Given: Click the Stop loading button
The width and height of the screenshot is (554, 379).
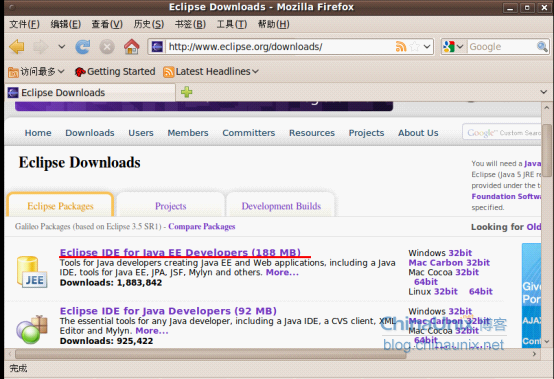Looking at the screenshot, I should (107, 47).
